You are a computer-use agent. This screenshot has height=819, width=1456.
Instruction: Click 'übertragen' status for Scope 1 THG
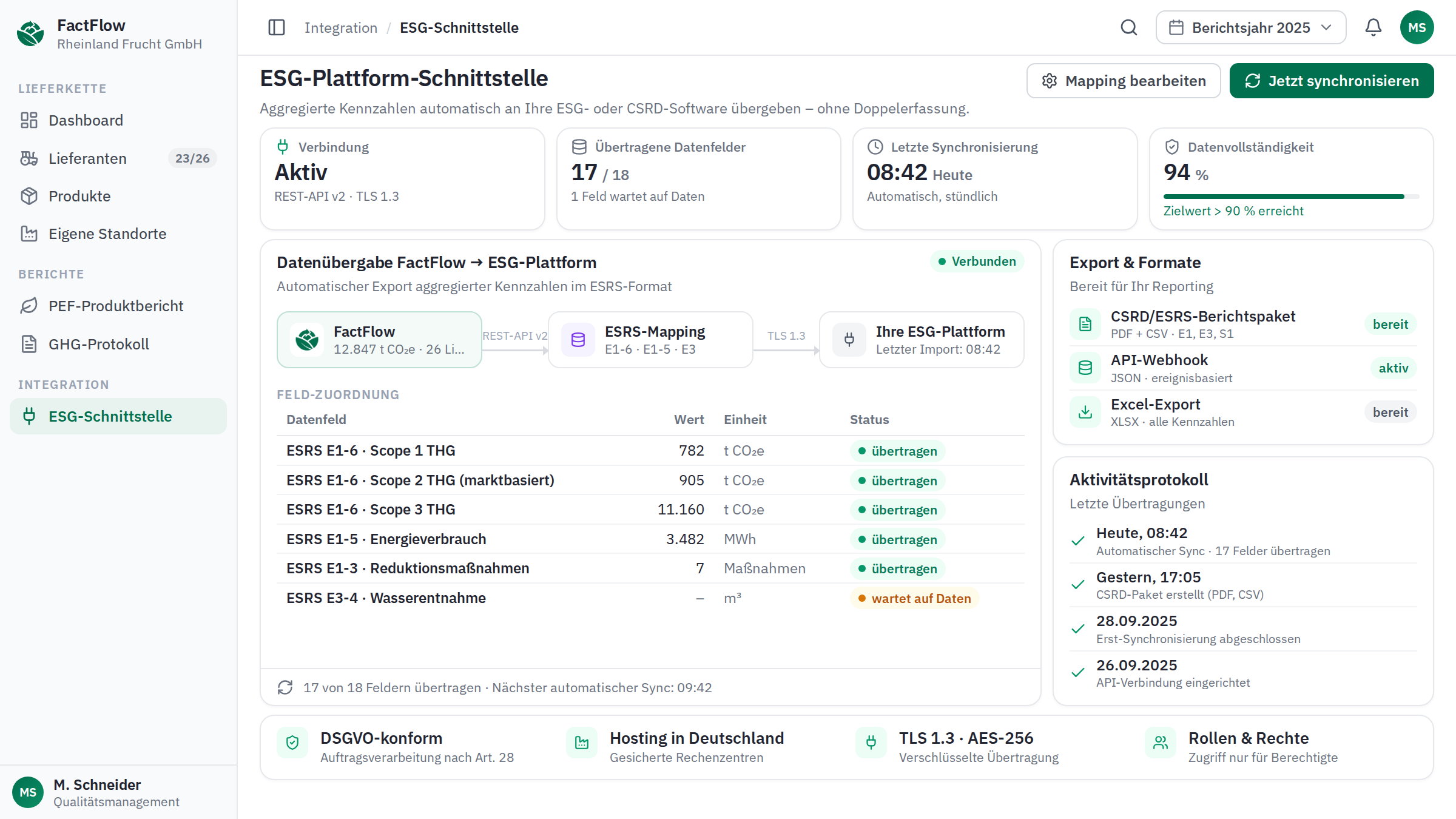(898, 451)
